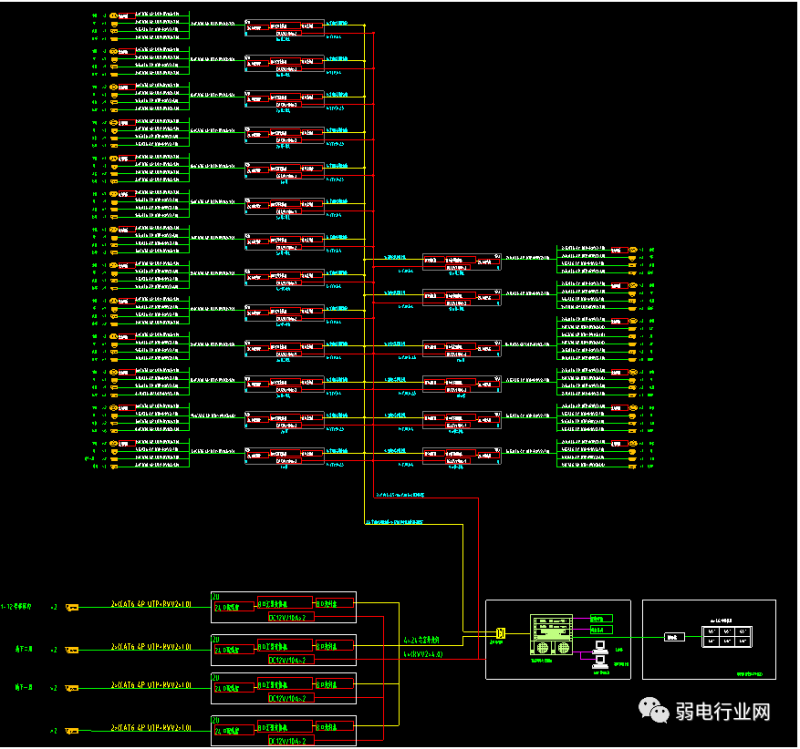
Task: Select the topmost switch box in right column
Action: point(460,262)
